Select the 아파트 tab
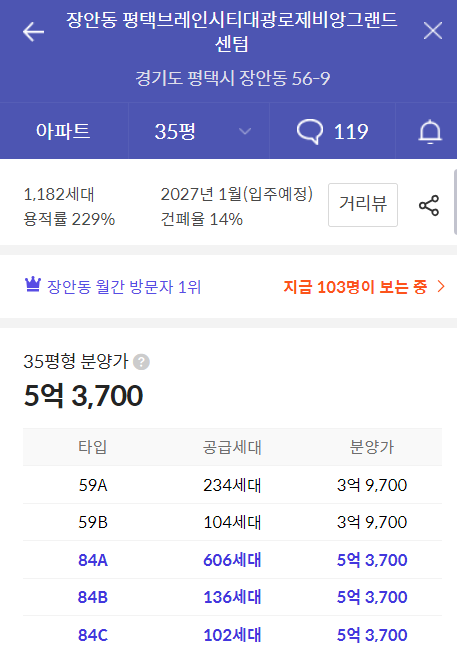 [x=64, y=131]
